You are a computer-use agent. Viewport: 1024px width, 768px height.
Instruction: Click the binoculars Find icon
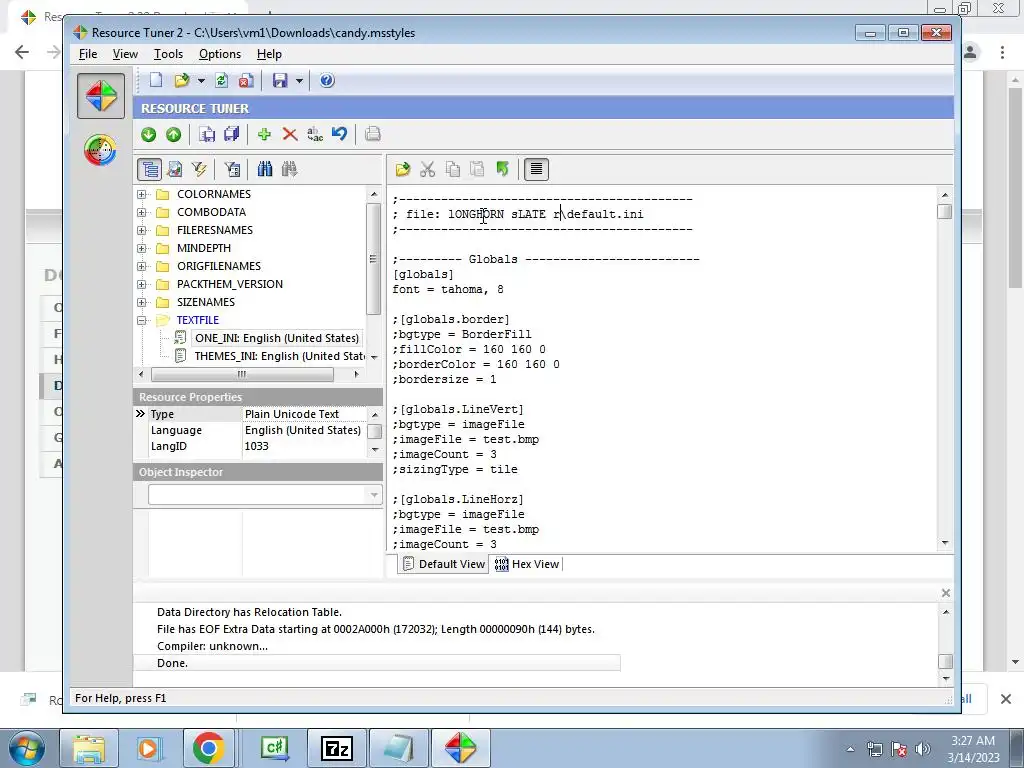tap(264, 170)
